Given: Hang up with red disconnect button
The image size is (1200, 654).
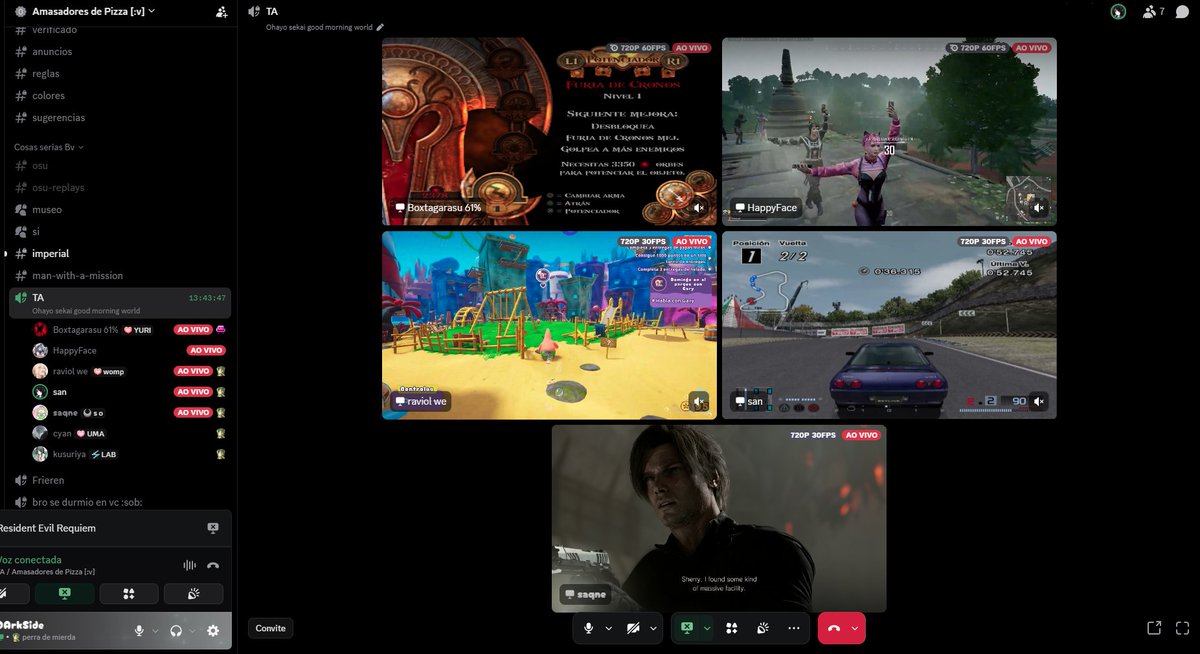Looking at the screenshot, I should (833, 628).
